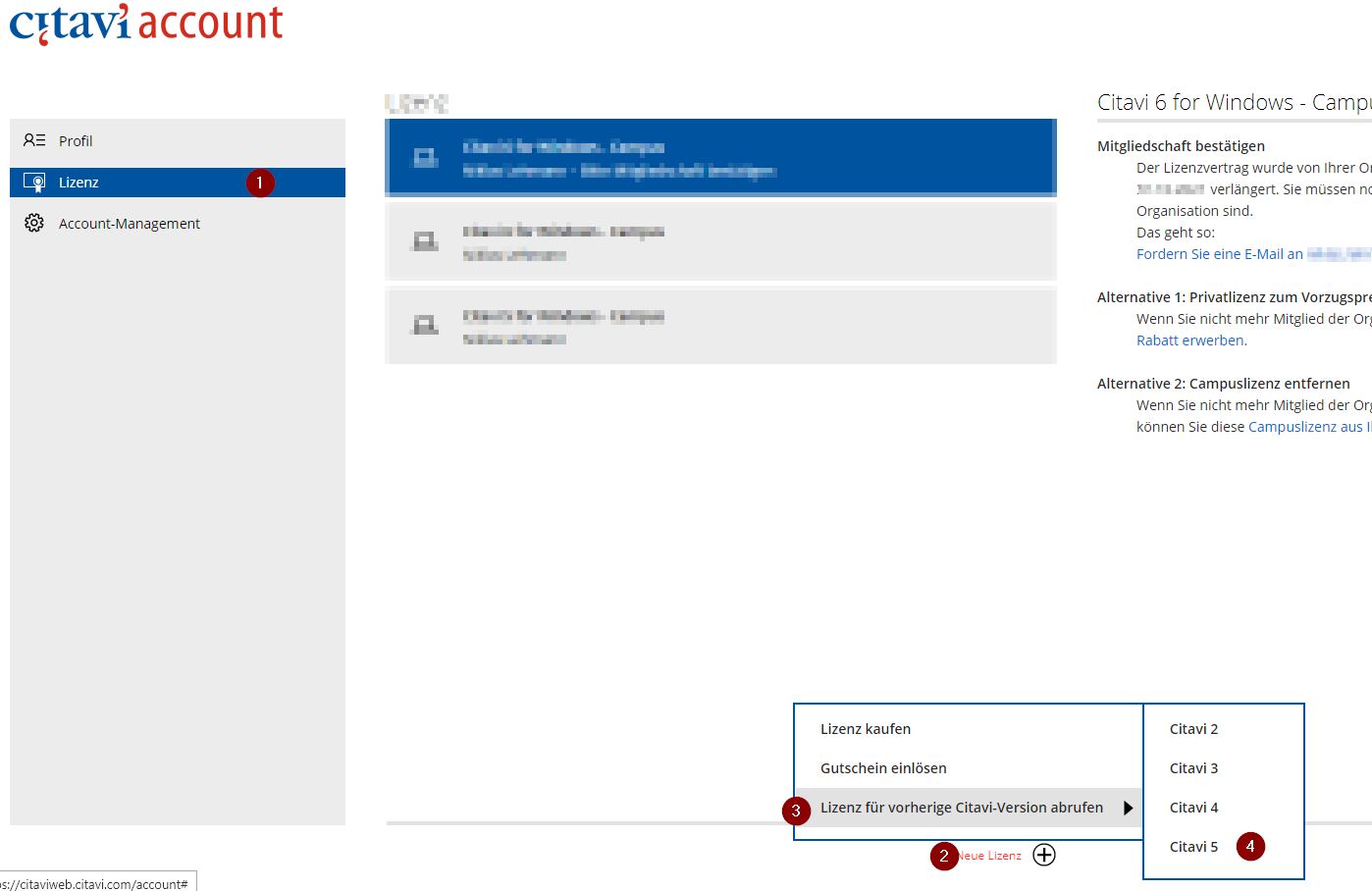This screenshot has height=891, width=1372.
Task: Open the Profil section
Action: (x=178, y=141)
